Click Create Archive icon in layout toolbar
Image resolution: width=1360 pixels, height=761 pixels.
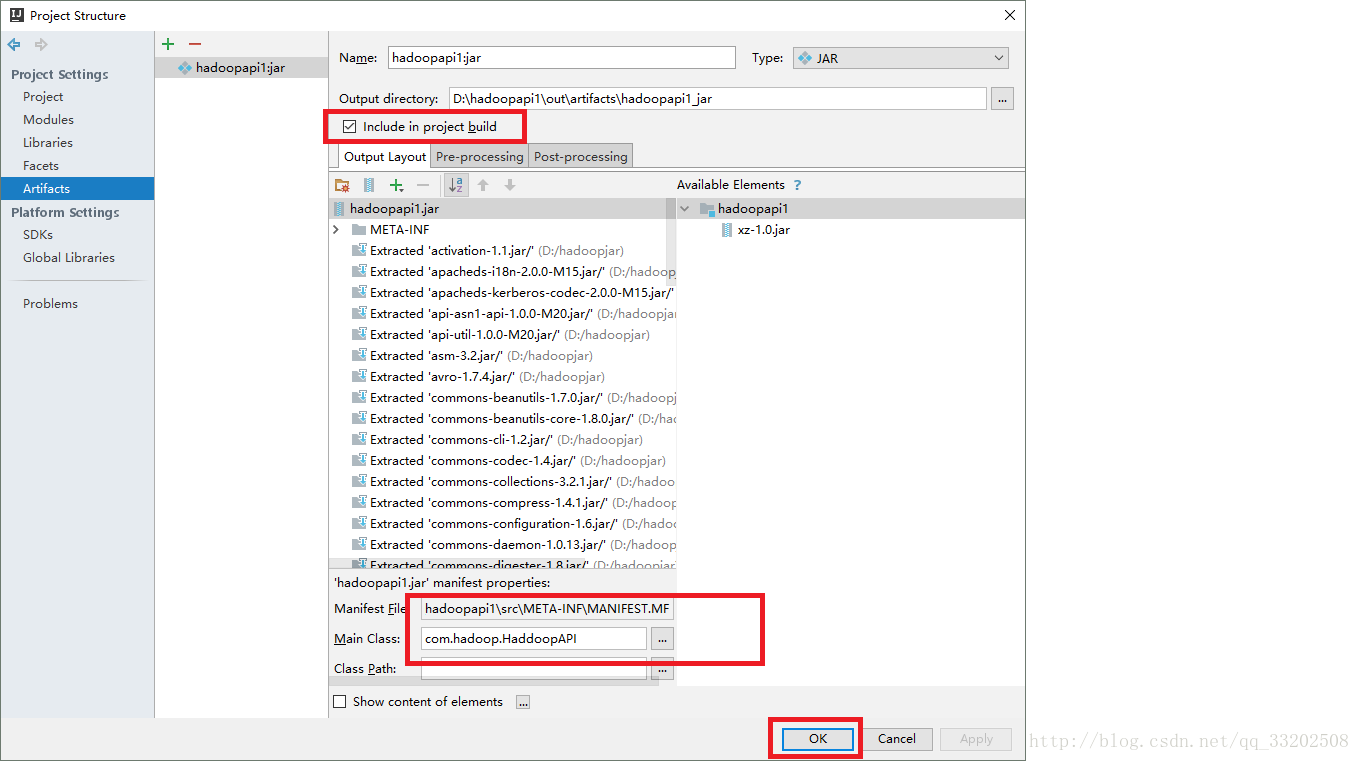pyautogui.click(x=369, y=185)
